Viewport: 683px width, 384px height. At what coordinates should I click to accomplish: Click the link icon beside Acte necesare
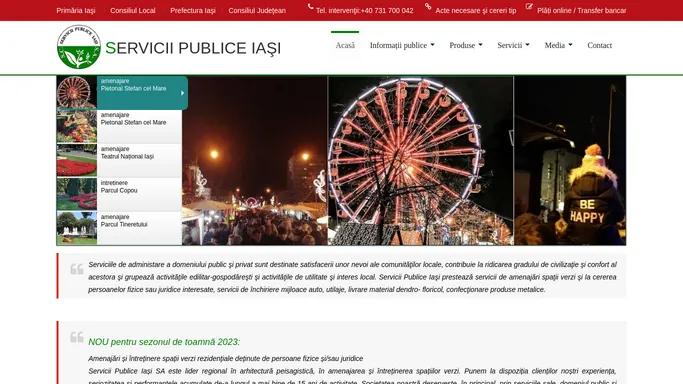[x=428, y=7]
